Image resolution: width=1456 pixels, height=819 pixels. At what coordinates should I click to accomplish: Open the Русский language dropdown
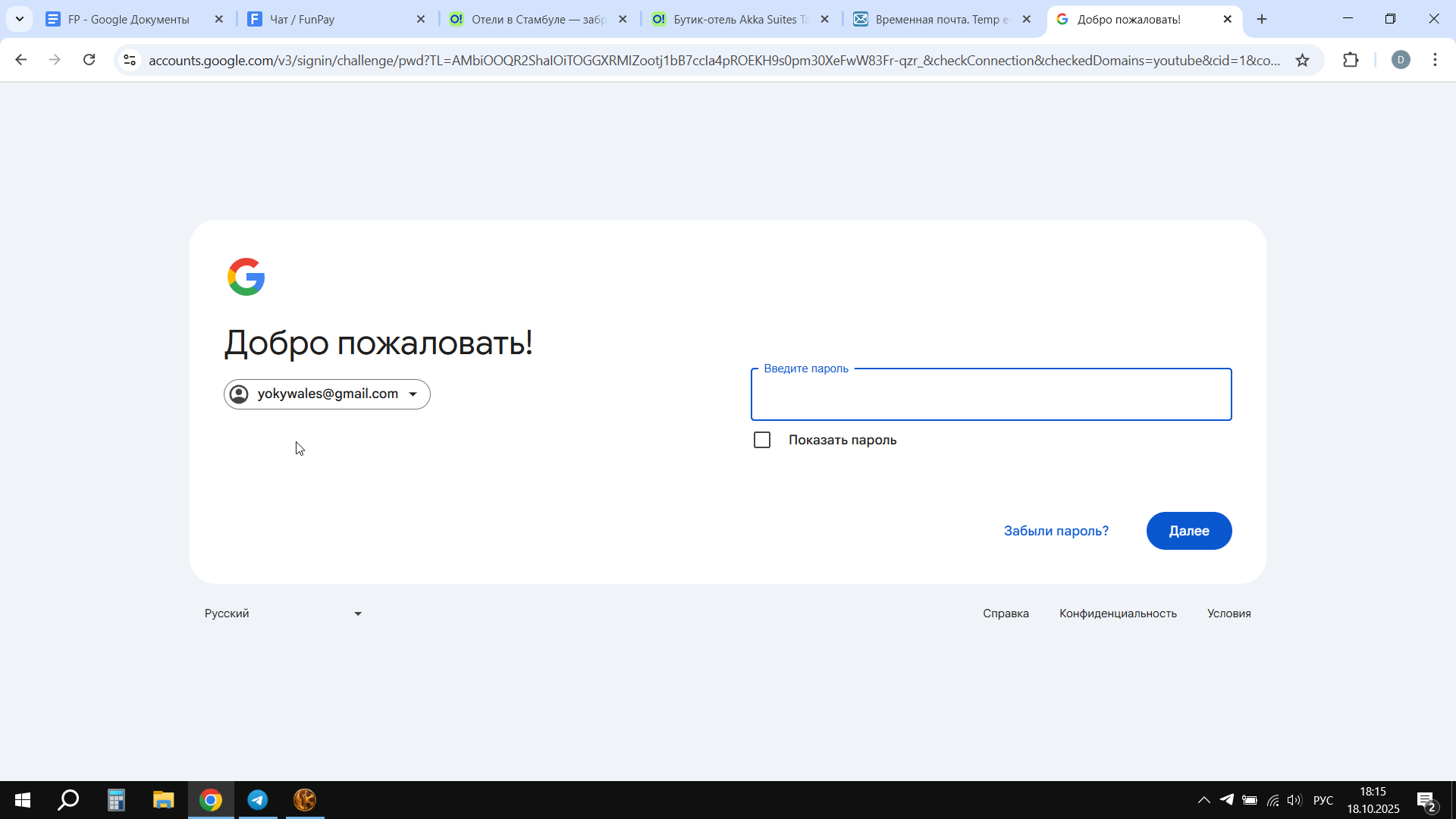282,613
